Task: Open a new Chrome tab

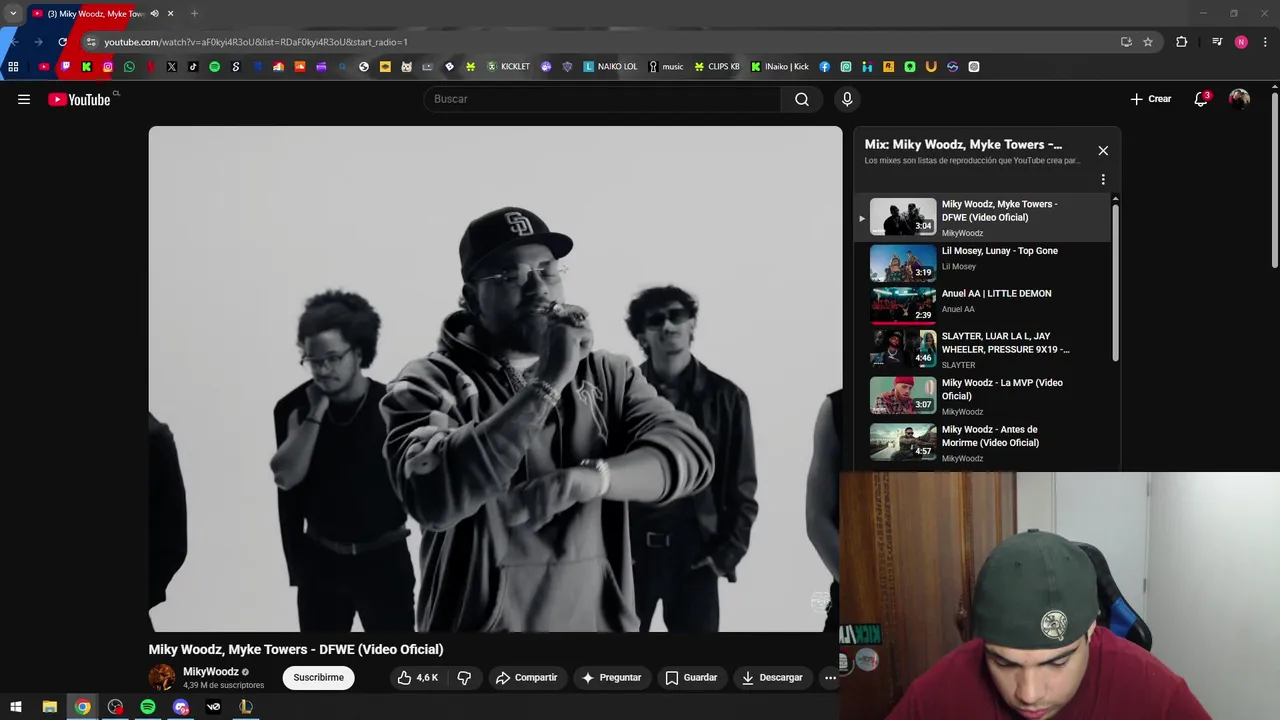Action: (x=194, y=13)
